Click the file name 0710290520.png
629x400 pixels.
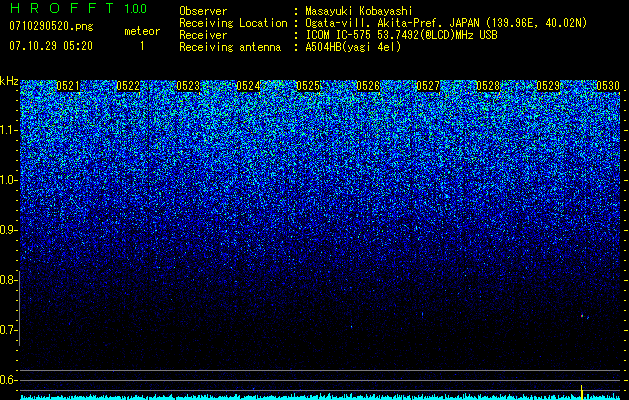click(51, 26)
